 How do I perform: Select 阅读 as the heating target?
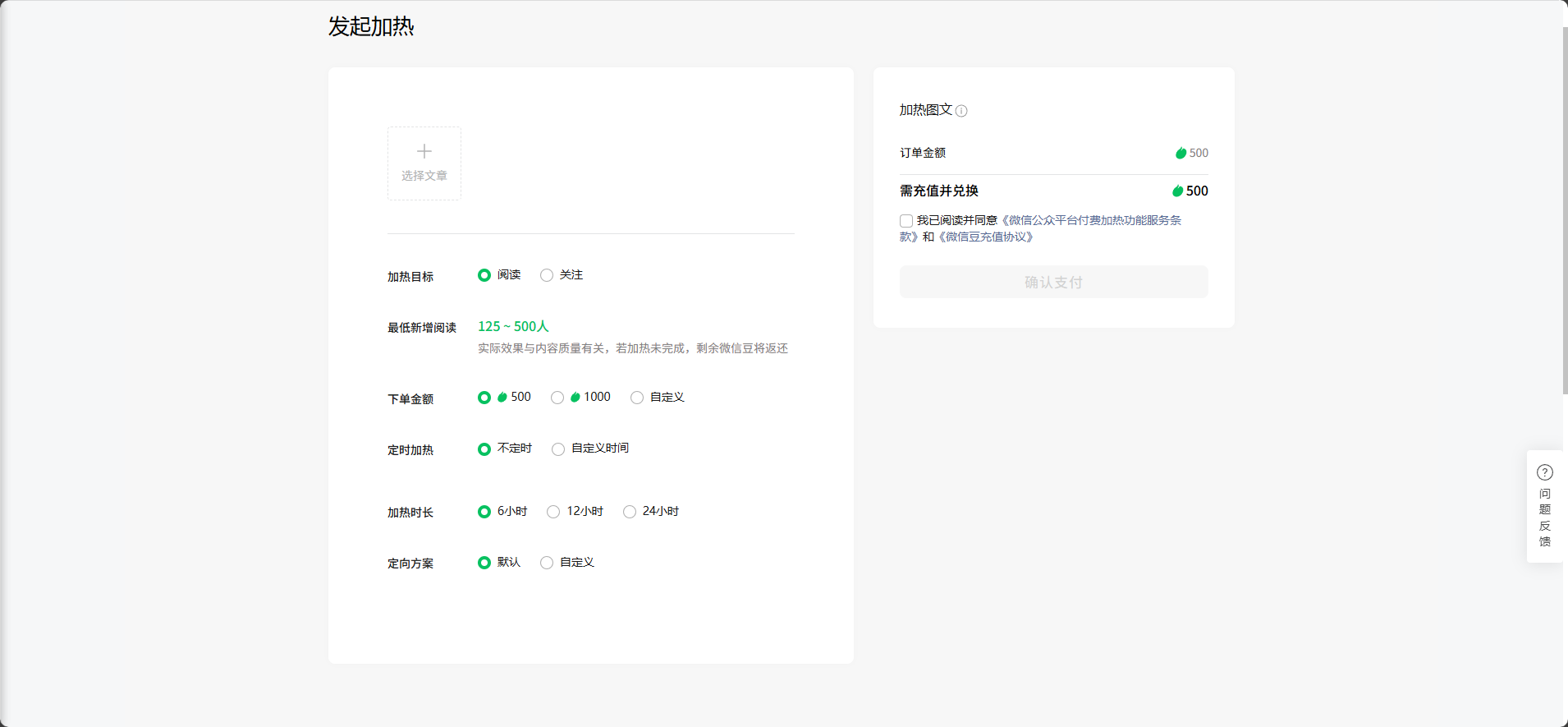pyautogui.click(x=484, y=275)
